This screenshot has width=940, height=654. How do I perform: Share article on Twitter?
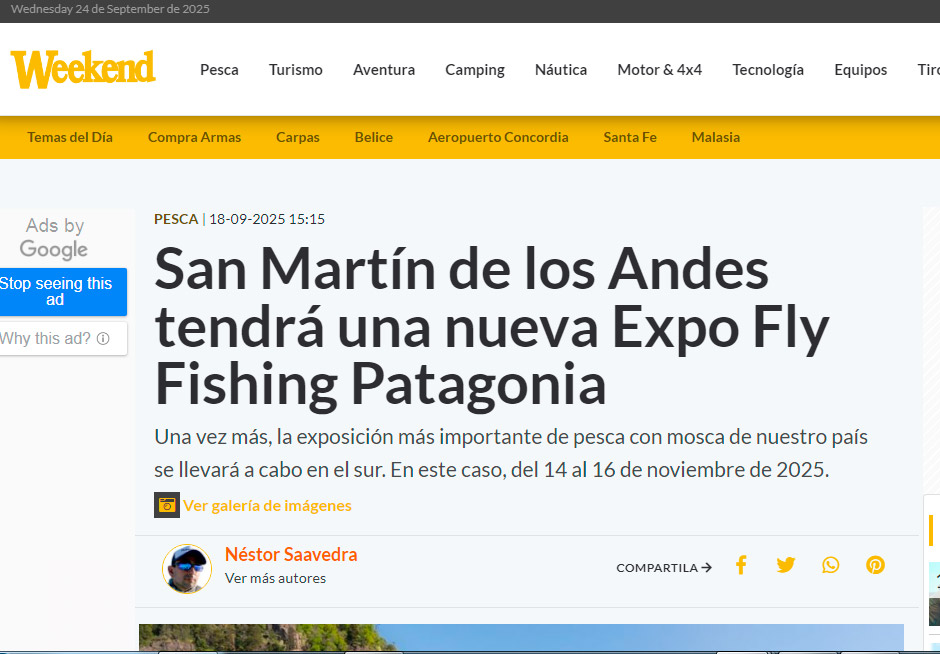786,566
